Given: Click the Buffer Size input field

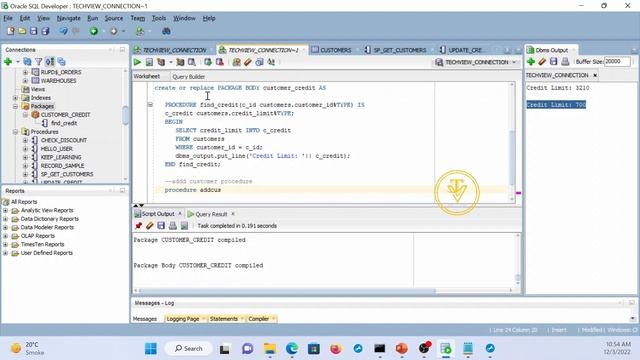Looking at the screenshot, I should click(617, 62).
